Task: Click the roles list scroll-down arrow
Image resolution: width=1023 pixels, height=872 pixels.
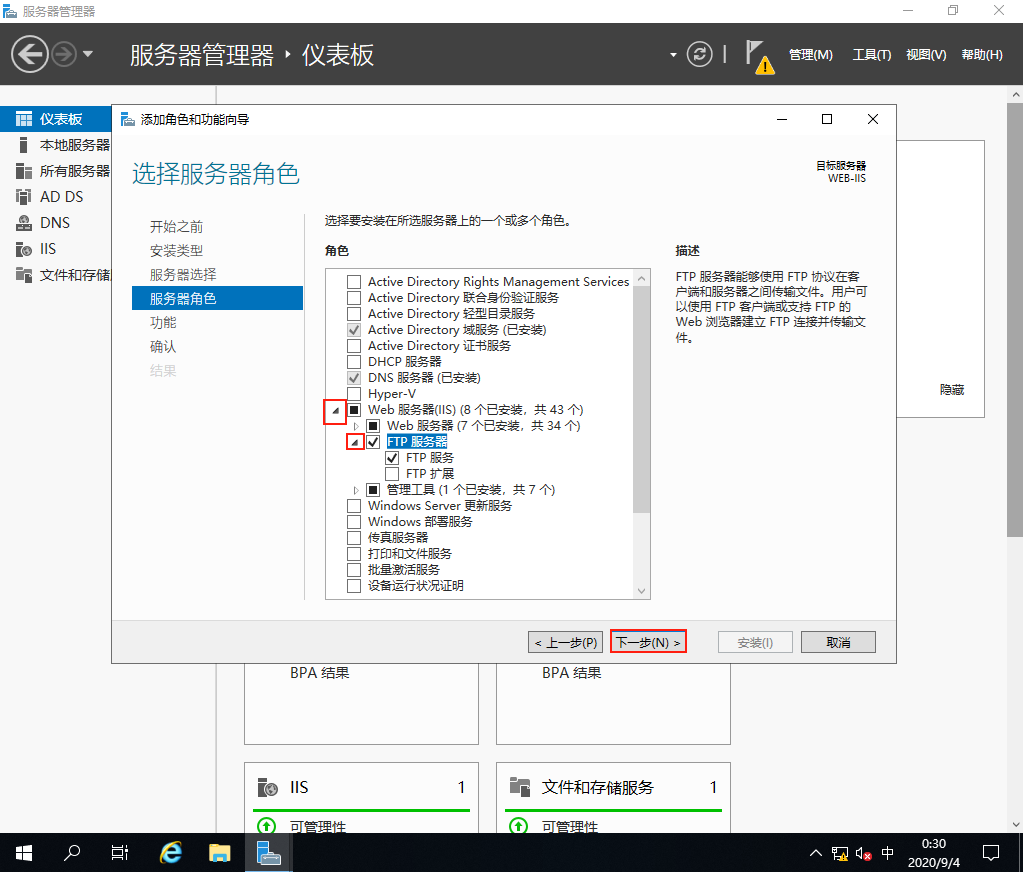Action: tap(641, 591)
